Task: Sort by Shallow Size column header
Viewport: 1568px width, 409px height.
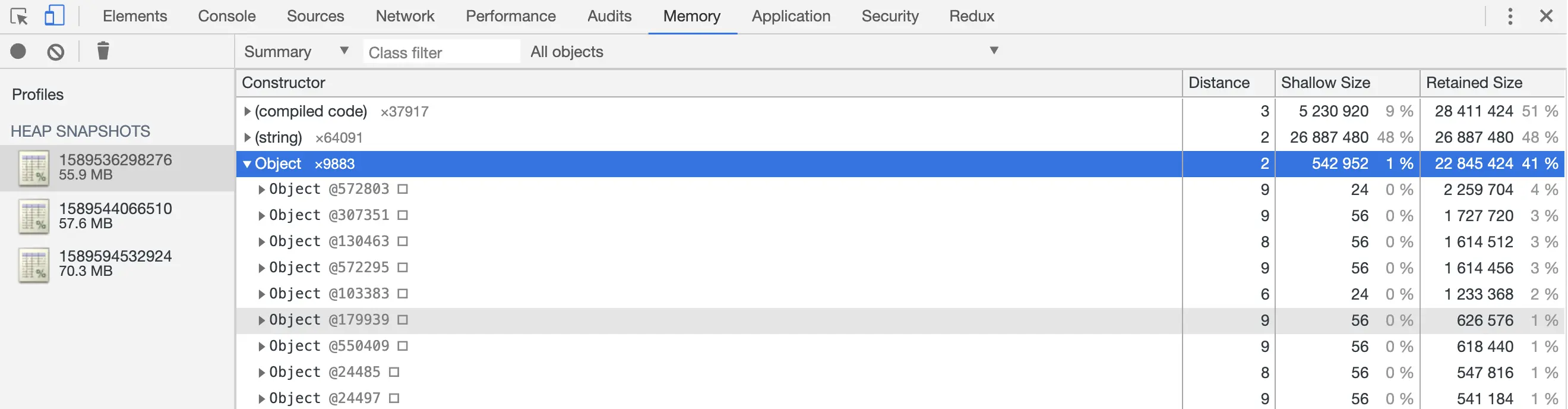Action: click(1325, 83)
